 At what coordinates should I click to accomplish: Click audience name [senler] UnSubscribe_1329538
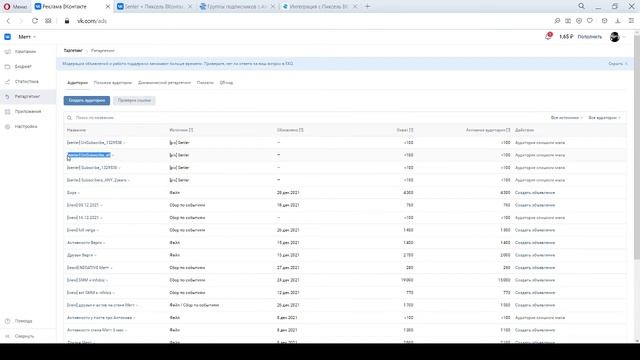(94, 142)
